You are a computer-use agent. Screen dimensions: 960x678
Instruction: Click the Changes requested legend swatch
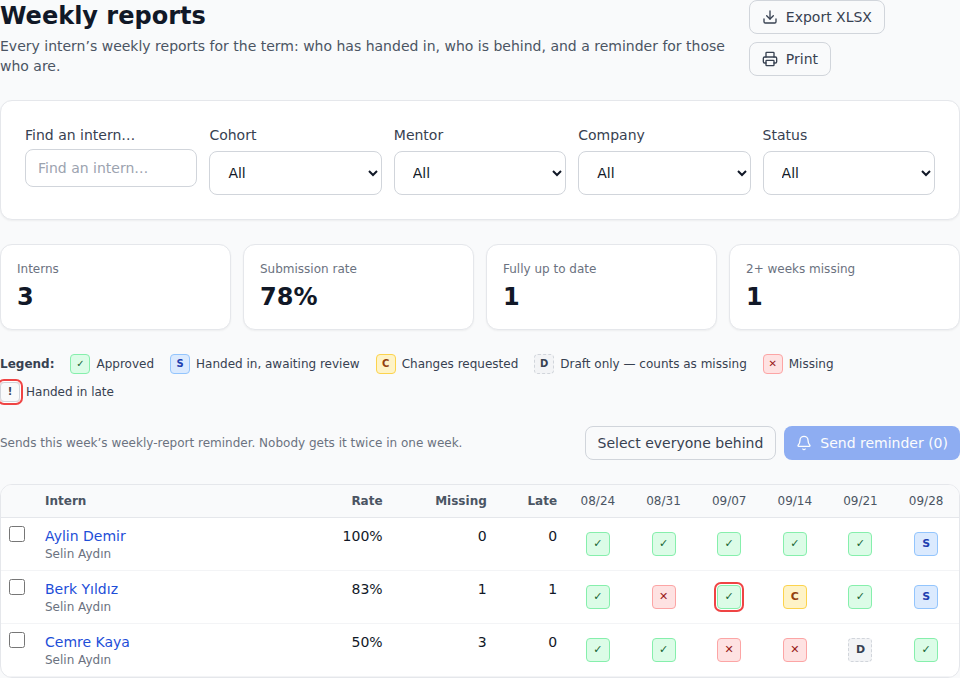pyautogui.click(x=386, y=364)
